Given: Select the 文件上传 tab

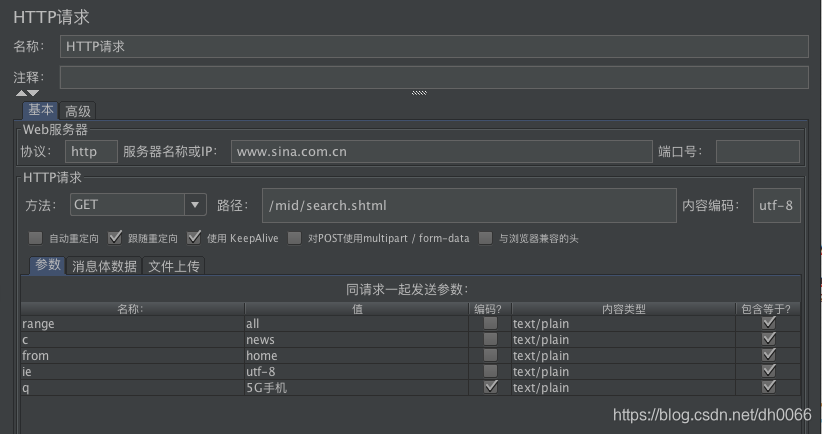Looking at the screenshot, I should tap(174, 266).
